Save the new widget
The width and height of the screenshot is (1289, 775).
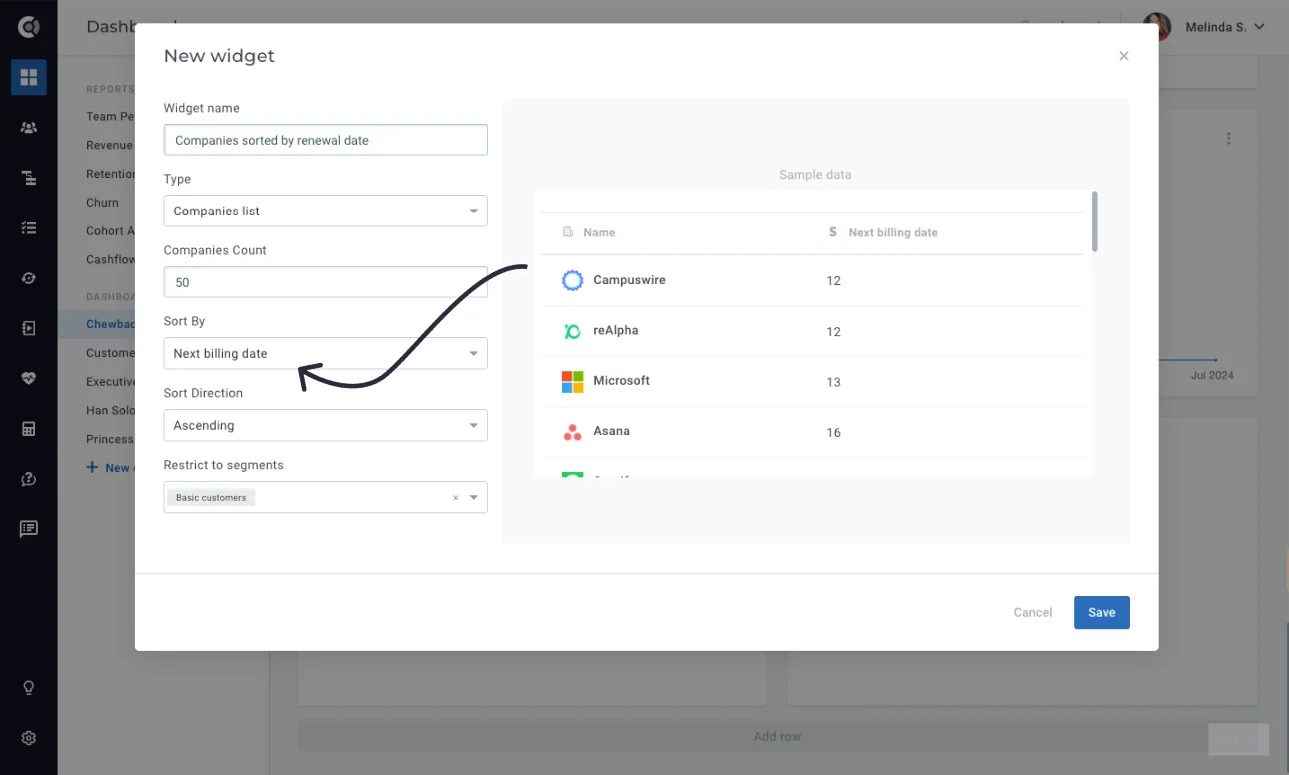click(1102, 613)
